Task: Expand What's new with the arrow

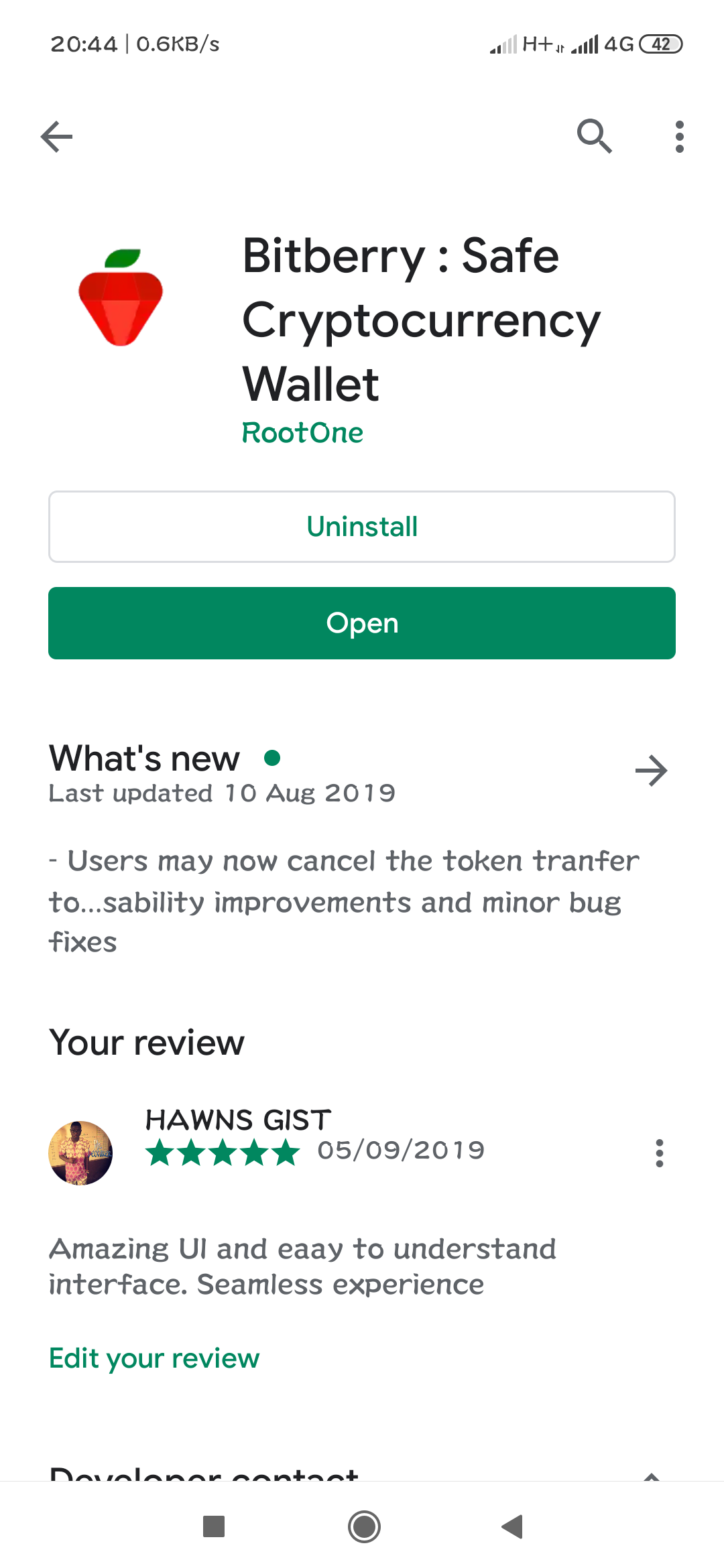Action: coord(651,771)
